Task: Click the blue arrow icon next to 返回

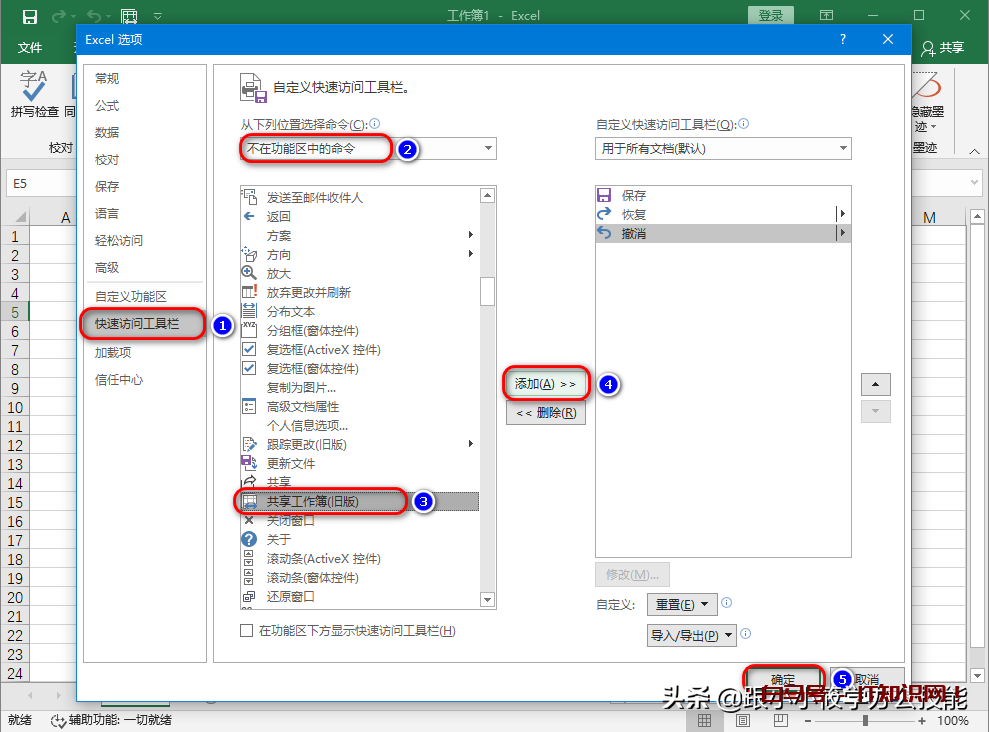Action: [x=249, y=216]
